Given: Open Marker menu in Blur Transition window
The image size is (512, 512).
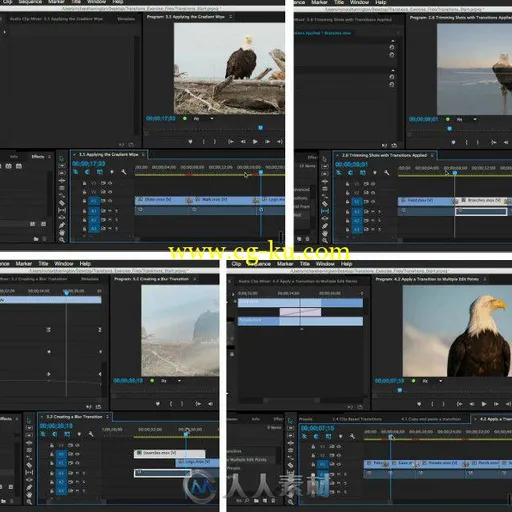Looking at the screenshot, I should [23, 264].
